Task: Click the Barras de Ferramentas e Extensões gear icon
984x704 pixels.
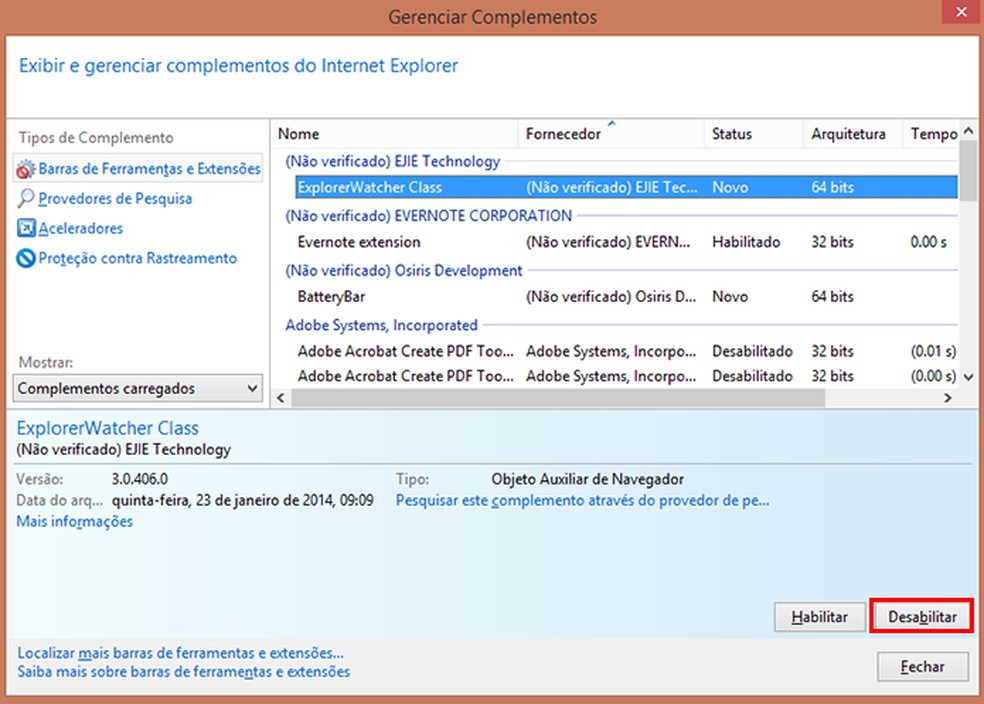Action: click(25, 169)
